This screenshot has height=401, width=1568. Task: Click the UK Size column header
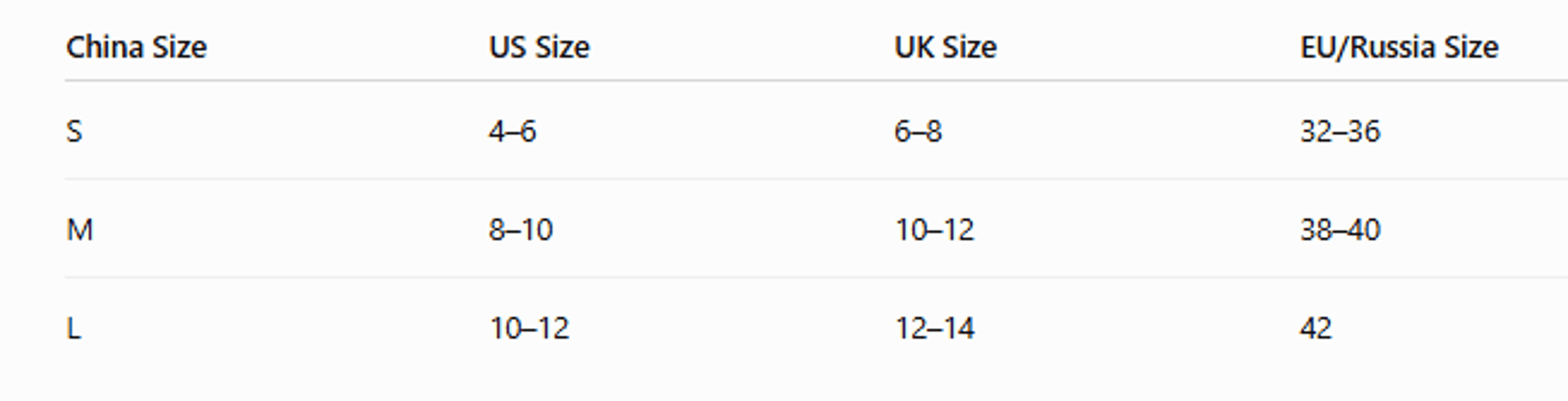(x=945, y=47)
